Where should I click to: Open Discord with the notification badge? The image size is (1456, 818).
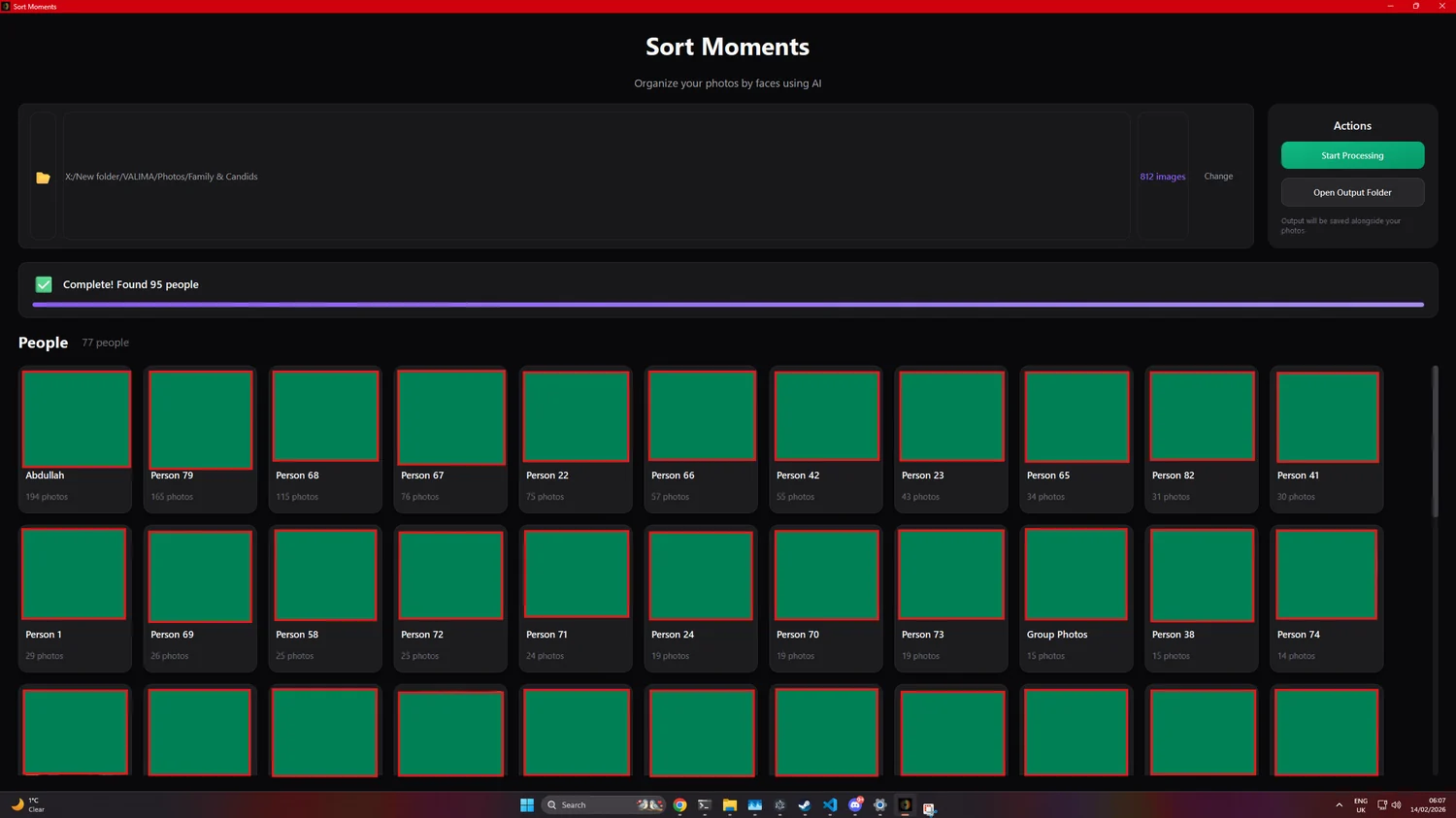click(855, 805)
